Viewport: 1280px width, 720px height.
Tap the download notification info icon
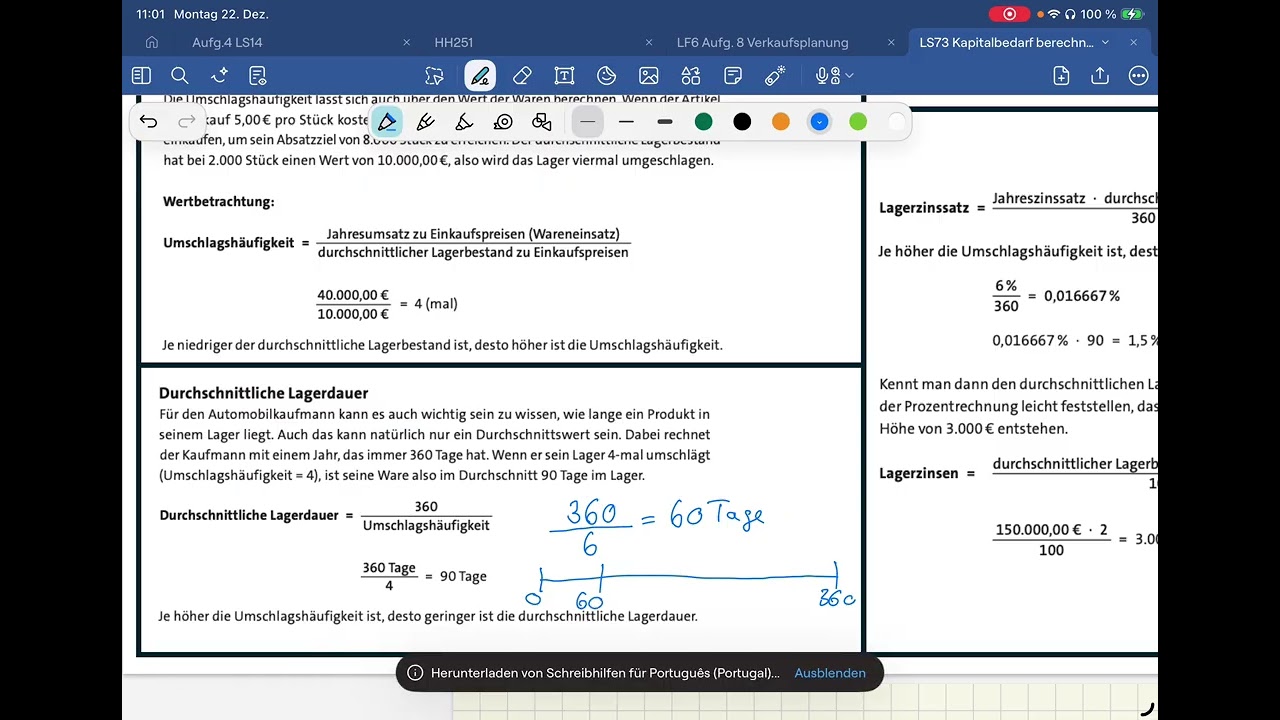pyautogui.click(x=415, y=673)
